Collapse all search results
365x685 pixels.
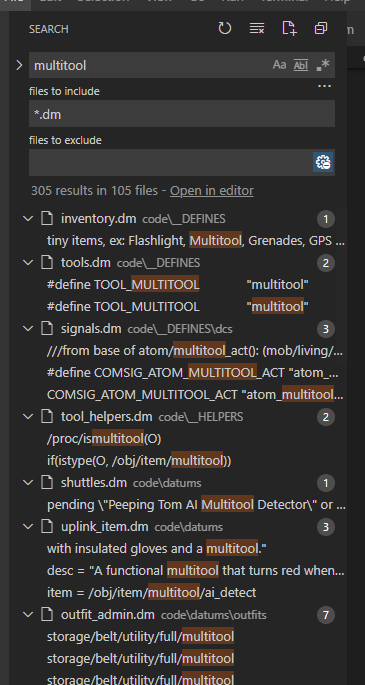click(x=321, y=29)
